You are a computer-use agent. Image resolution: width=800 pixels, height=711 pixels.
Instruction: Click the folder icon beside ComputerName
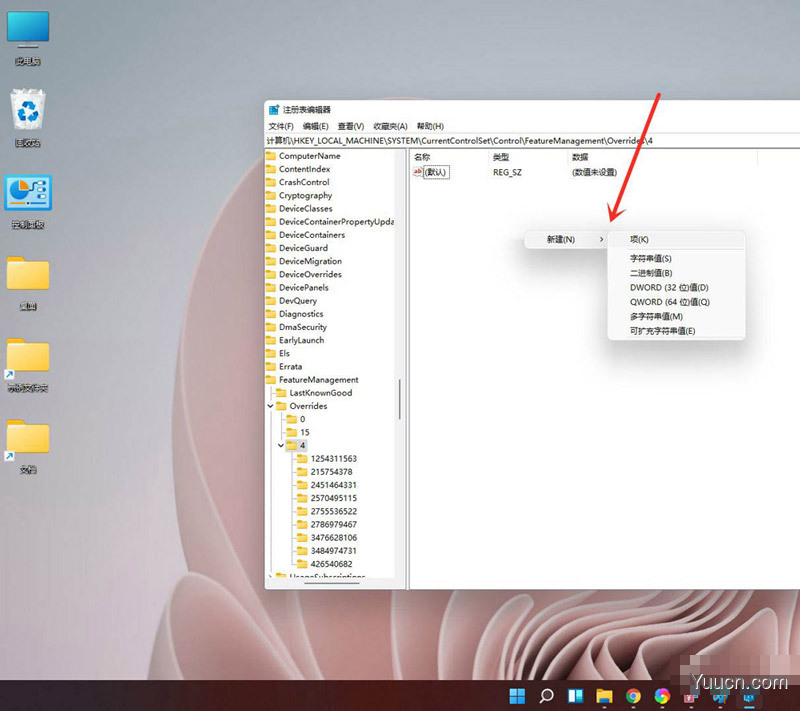click(x=271, y=156)
